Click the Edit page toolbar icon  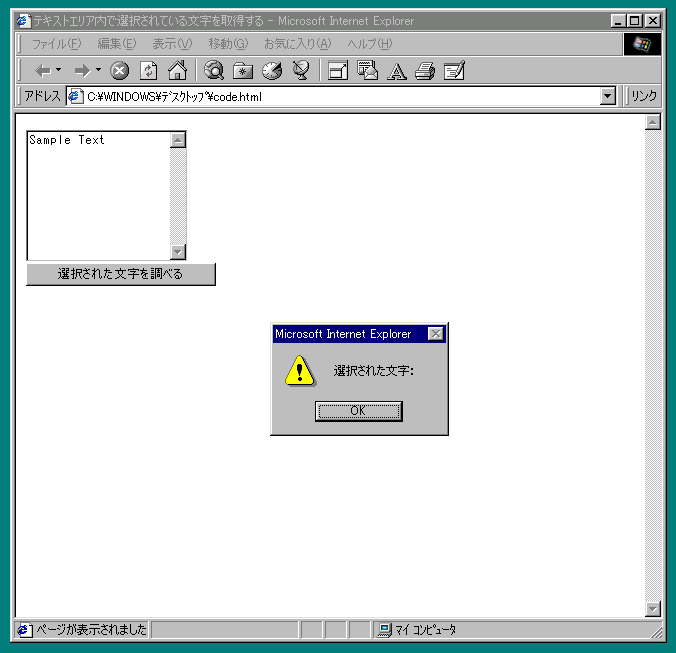pos(454,71)
